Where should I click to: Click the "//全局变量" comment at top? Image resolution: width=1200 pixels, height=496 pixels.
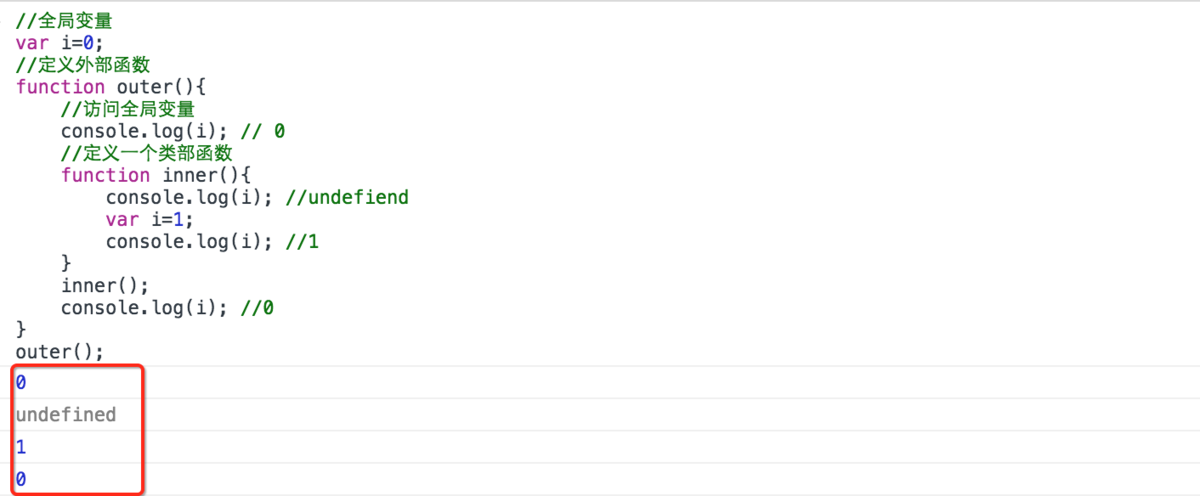tap(64, 20)
